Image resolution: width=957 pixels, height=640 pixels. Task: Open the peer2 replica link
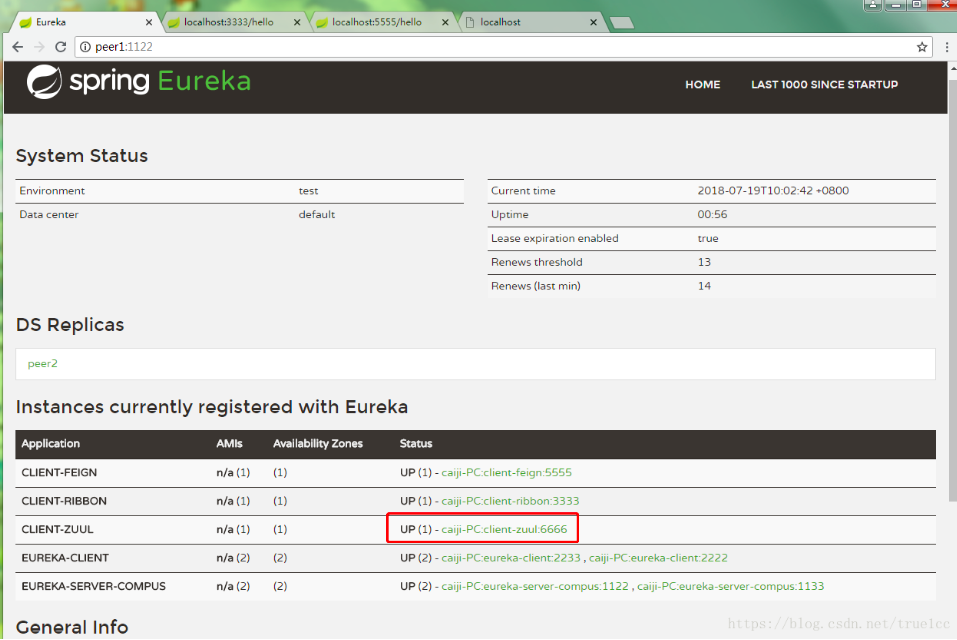pos(43,364)
